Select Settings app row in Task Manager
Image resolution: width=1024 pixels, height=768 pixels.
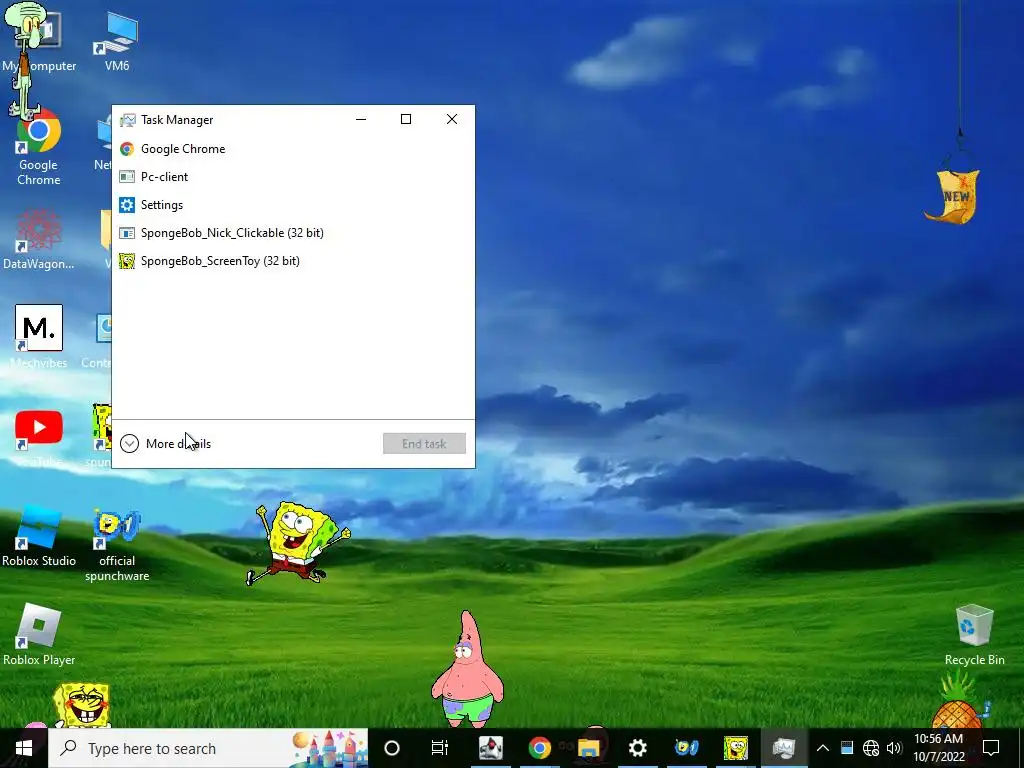[x=293, y=205]
